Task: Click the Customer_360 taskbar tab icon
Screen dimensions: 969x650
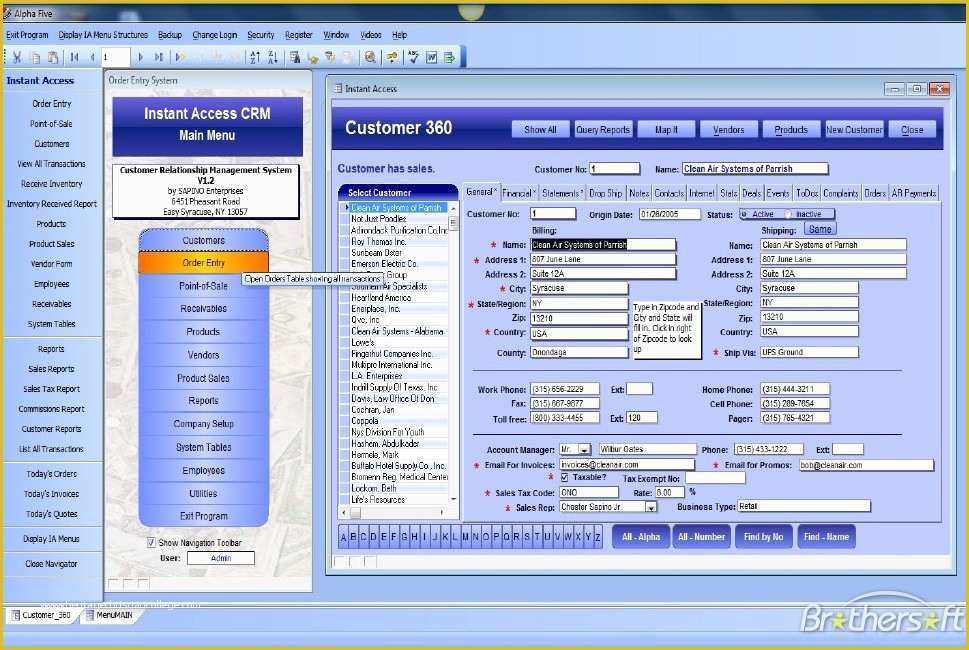Action: point(16,615)
